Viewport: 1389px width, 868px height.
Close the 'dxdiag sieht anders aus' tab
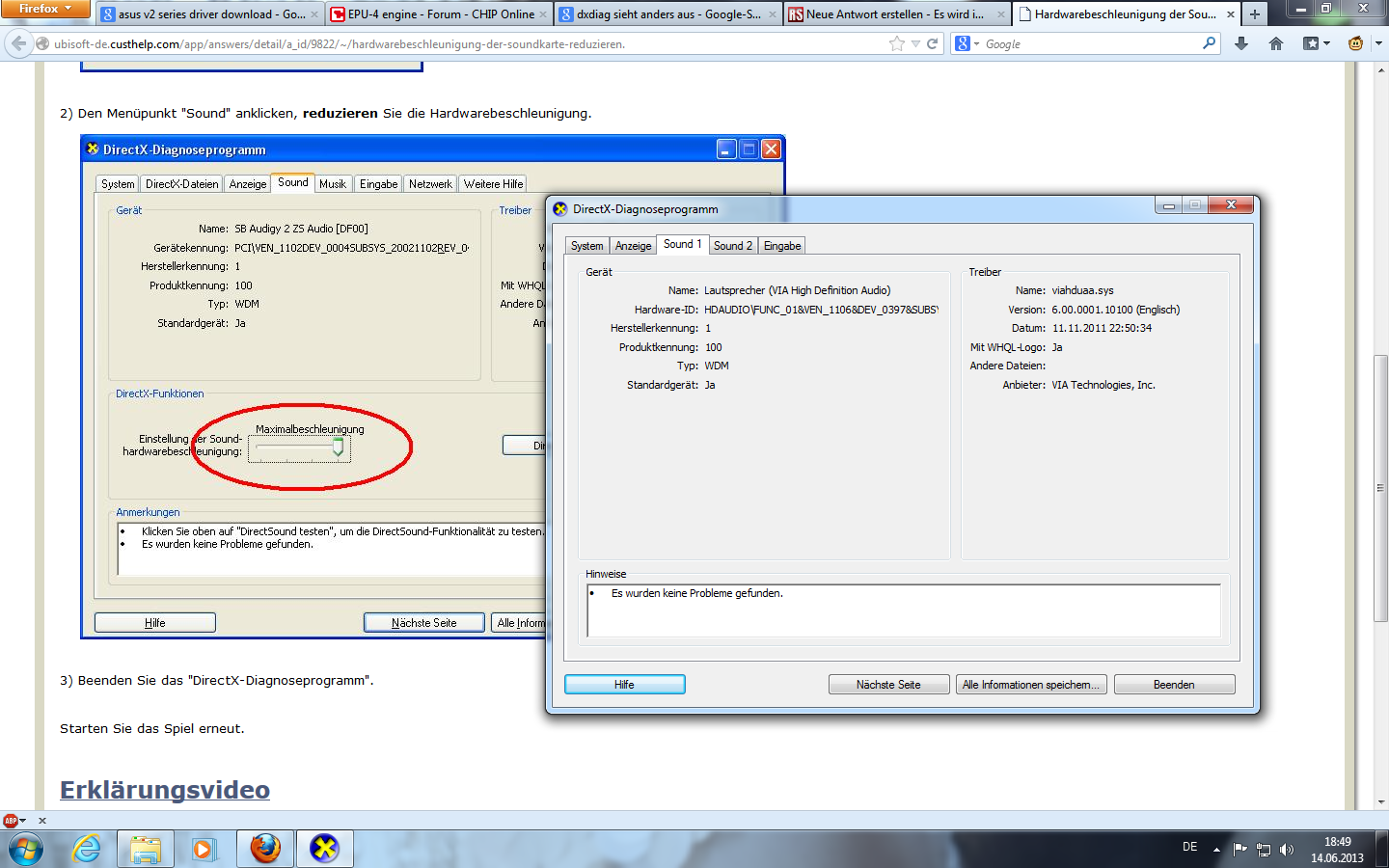[773, 14]
